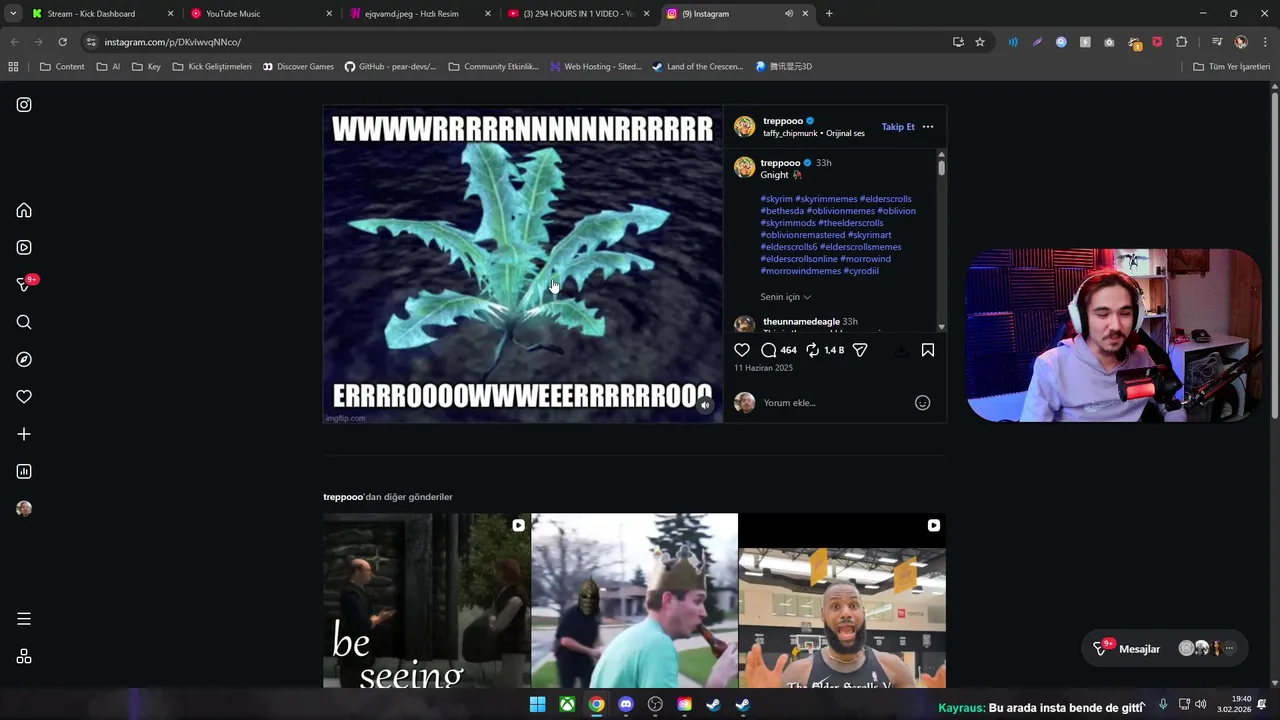
Task: Open the Content bookmarks folder
Action: [62, 67]
